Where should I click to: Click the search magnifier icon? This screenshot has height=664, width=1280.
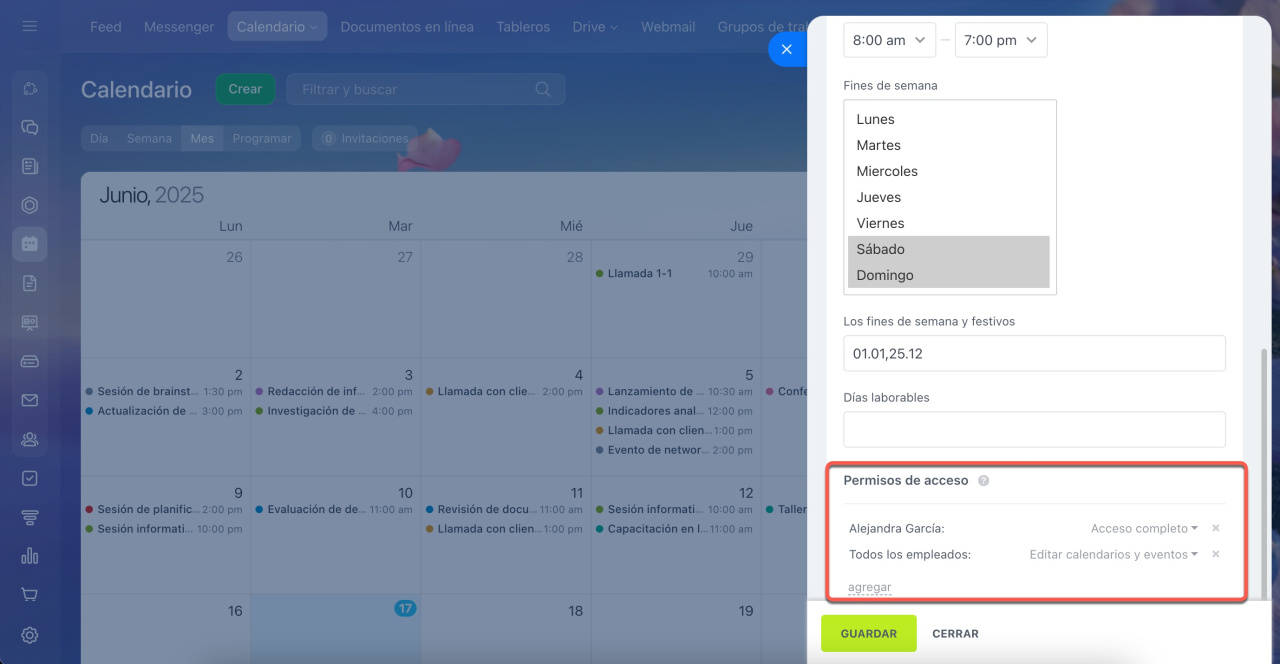[543, 89]
